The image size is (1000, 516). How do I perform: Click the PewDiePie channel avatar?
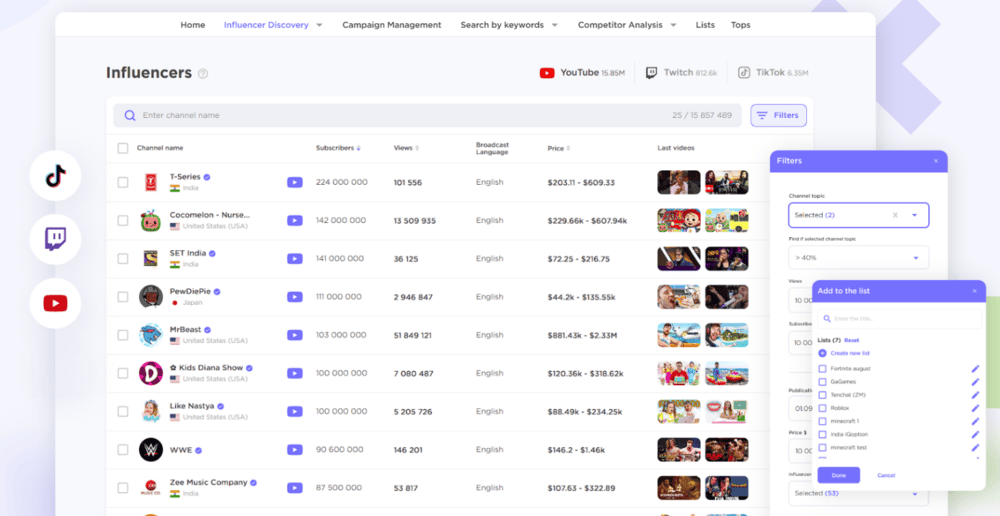coord(151,297)
